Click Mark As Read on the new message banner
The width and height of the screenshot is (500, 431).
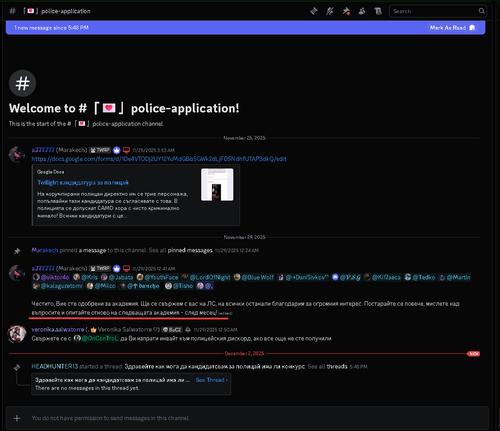click(452, 28)
